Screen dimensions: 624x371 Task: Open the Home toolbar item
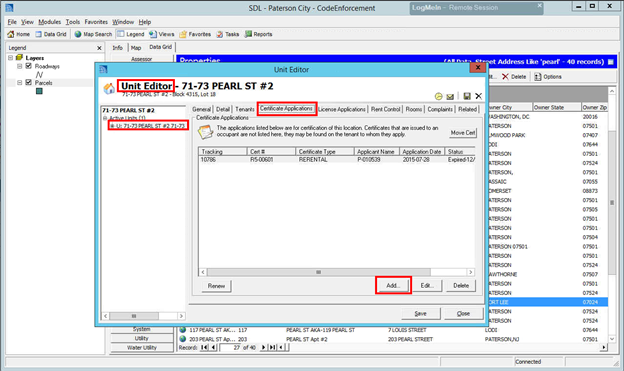click(x=18, y=34)
